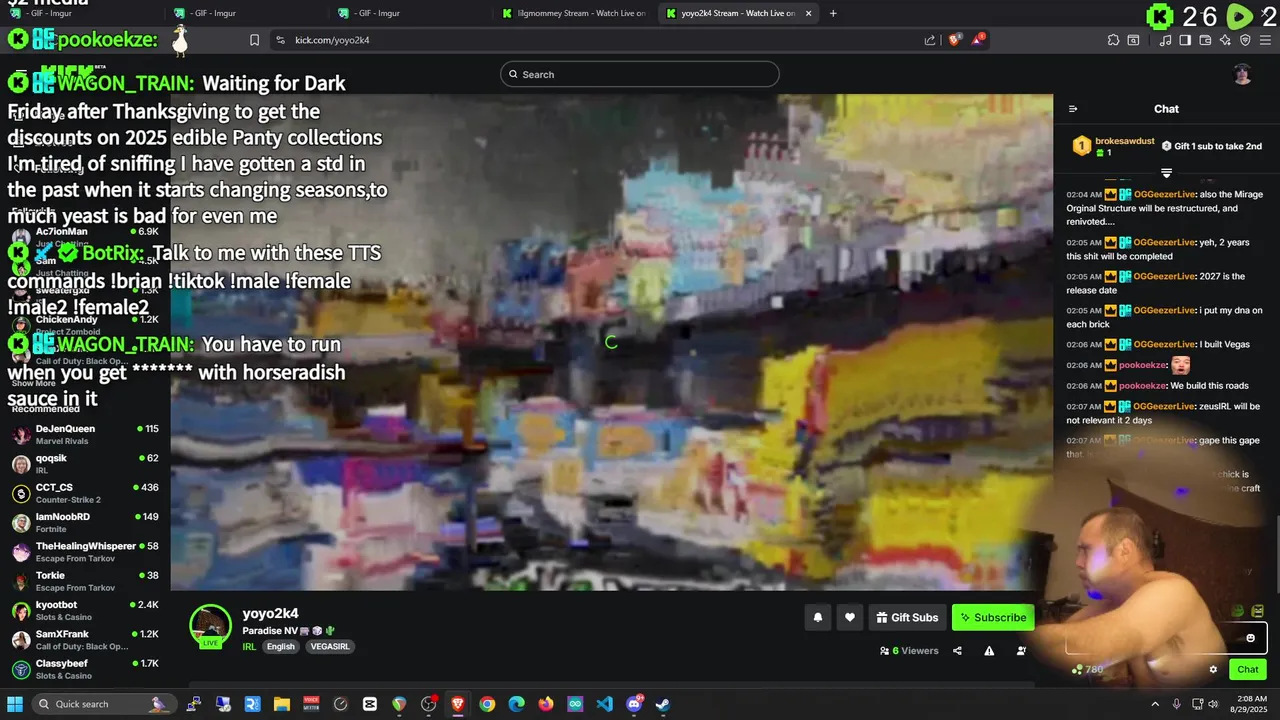This screenshot has height=720, width=1280.
Task: Open Brave media playlist music note icon
Action: tap(1166, 40)
